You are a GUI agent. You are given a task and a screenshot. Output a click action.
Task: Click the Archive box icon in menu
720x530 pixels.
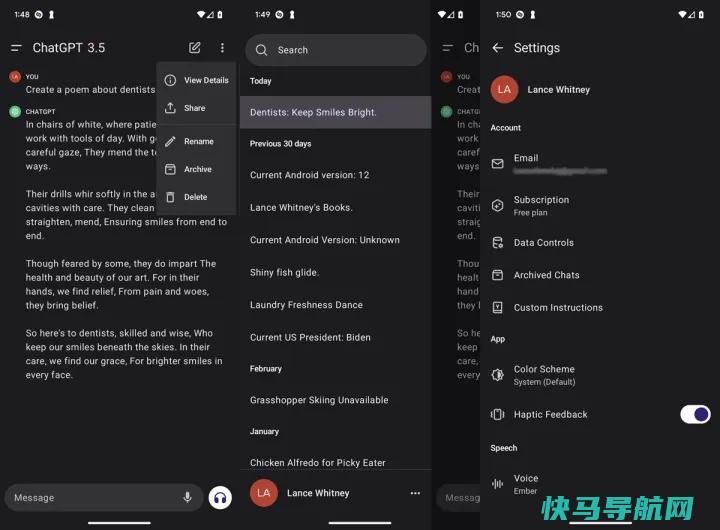click(170, 169)
